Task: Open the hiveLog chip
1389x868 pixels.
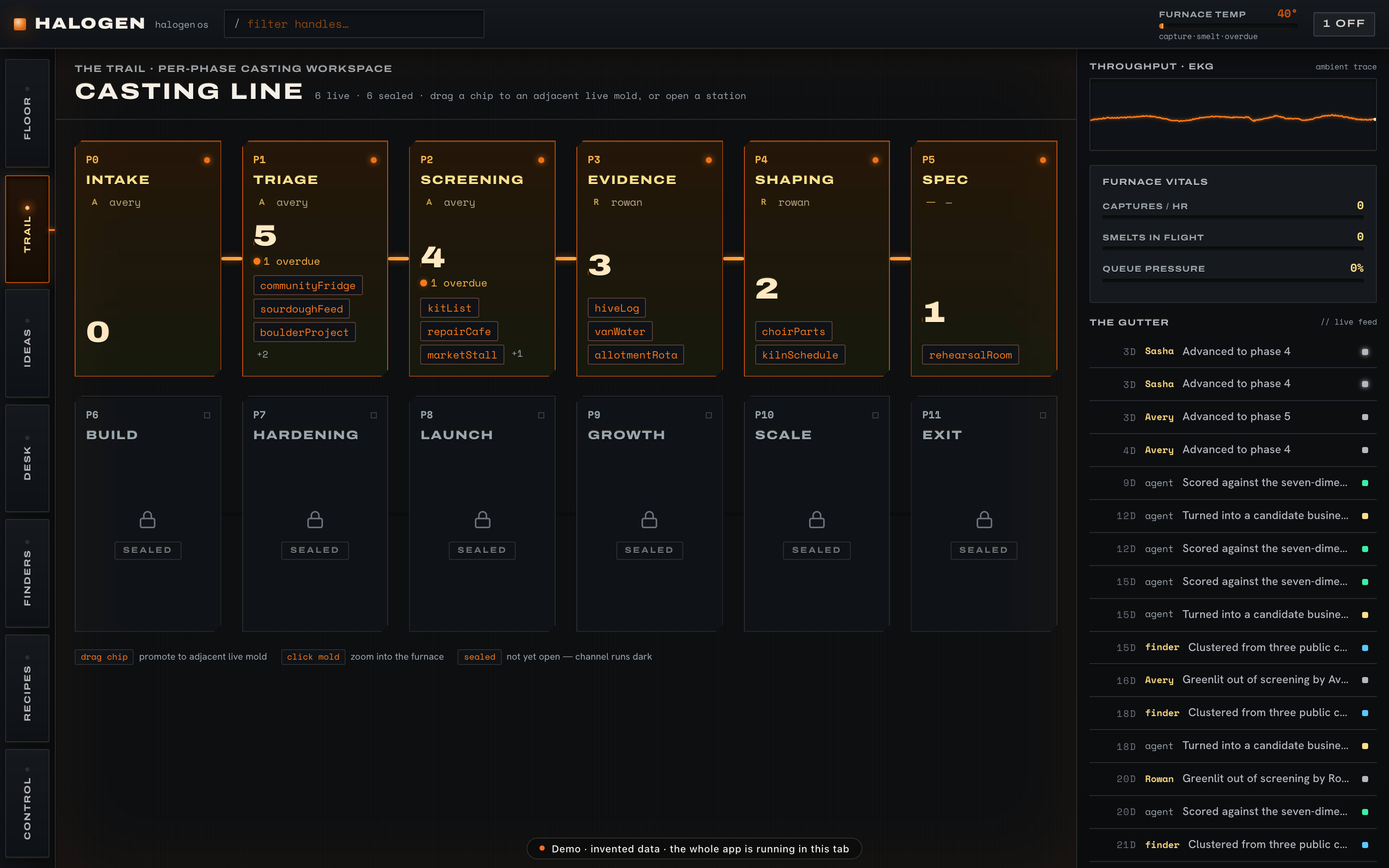Action: click(x=616, y=308)
